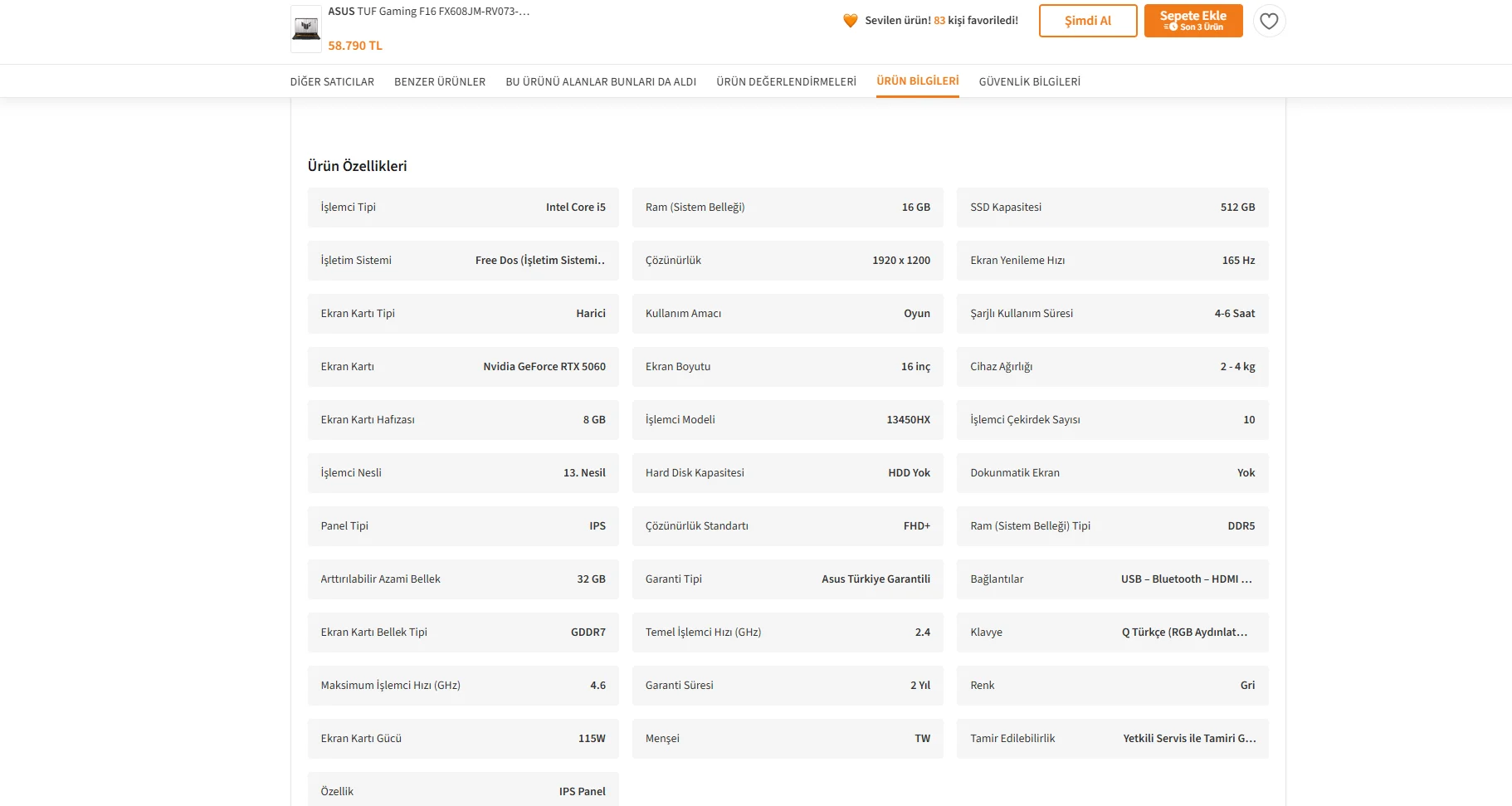The width and height of the screenshot is (1512, 806).
Task: Click the Kullanım Amacı value Oyun
Action: [x=917, y=314]
